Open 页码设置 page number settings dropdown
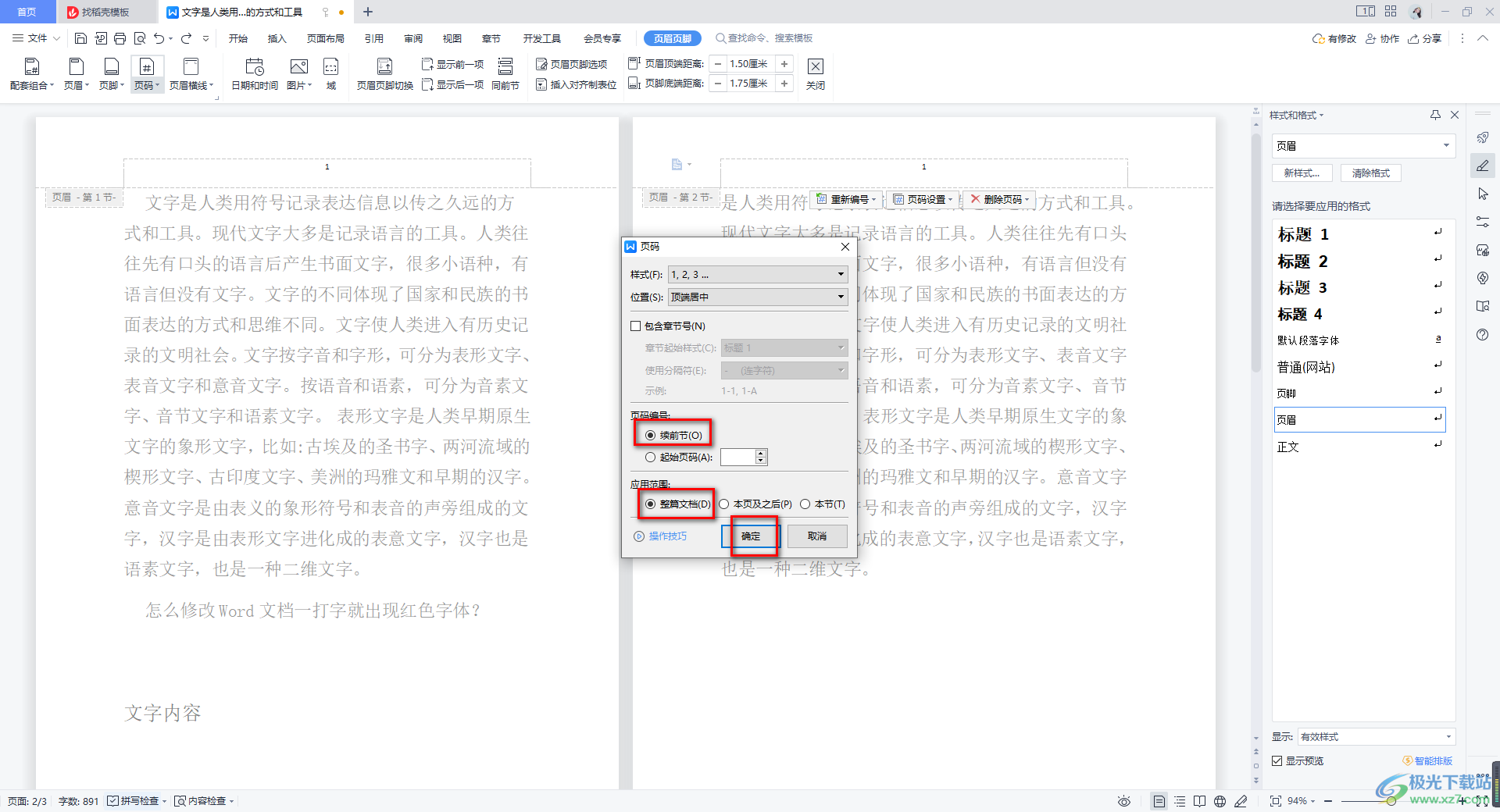The image size is (1500, 812). (x=923, y=200)
